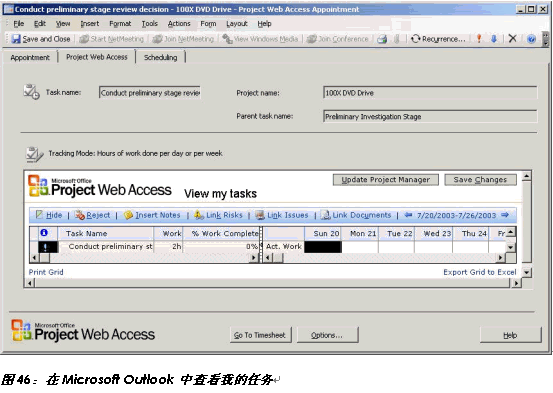The image size is (553, 393).
Task: Click Save and Close toolbar button
Action: pyautogui.click(x=41, y=39)
